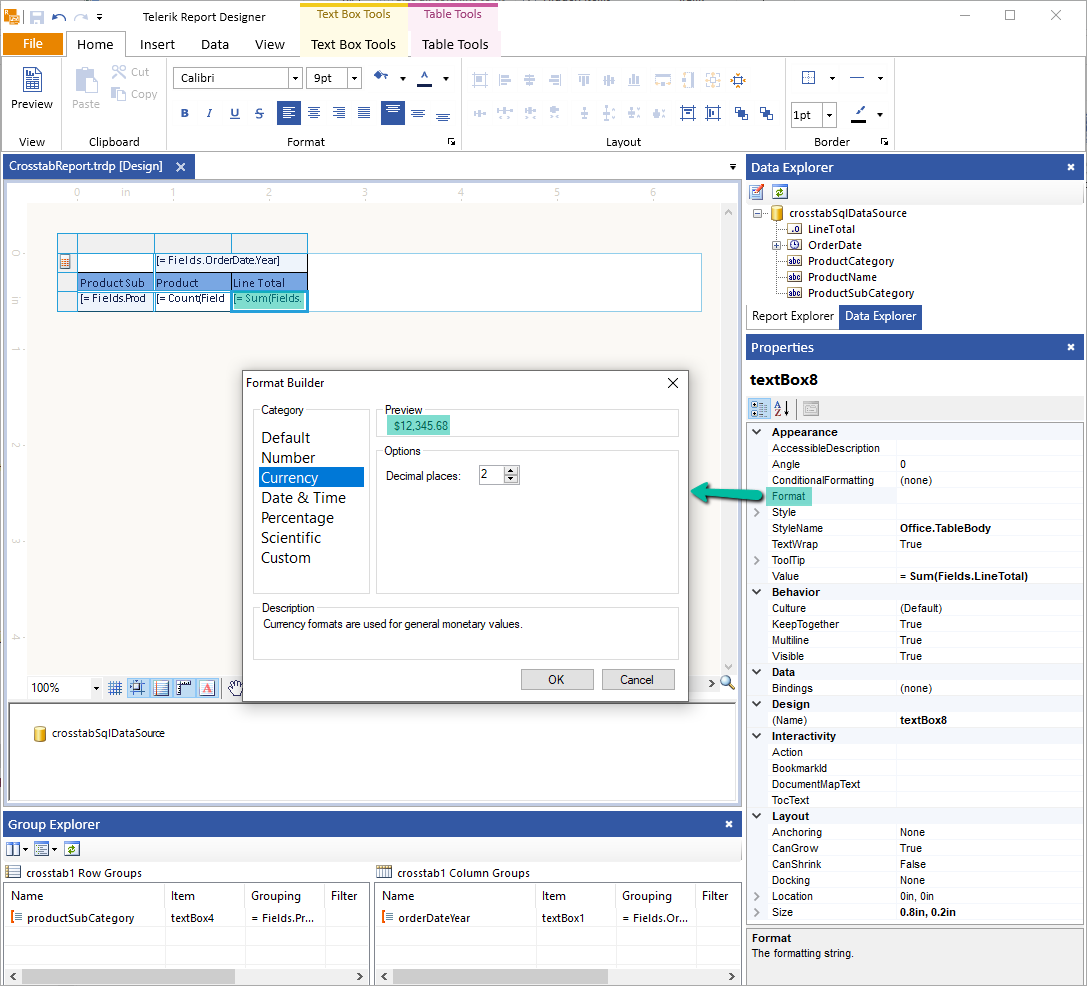Click OK in the Format Builder dialog

[x=557, y=679]
